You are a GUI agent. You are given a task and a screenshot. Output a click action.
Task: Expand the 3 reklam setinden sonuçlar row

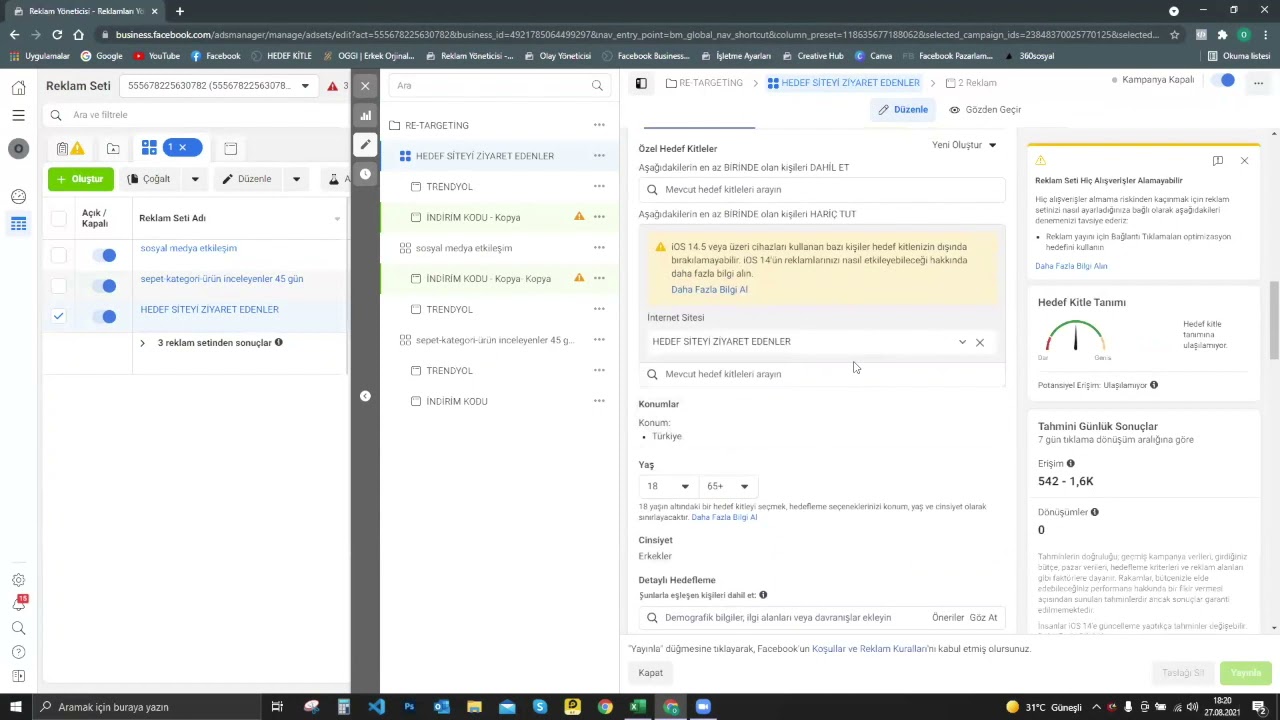point(142,344)
